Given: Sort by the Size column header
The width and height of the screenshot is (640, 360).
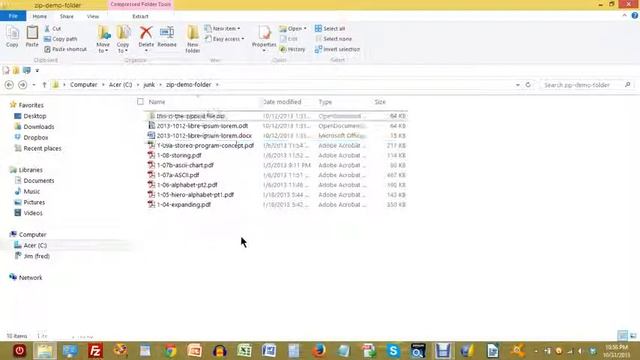Looking at the screenshot, I should click(380, 102).
